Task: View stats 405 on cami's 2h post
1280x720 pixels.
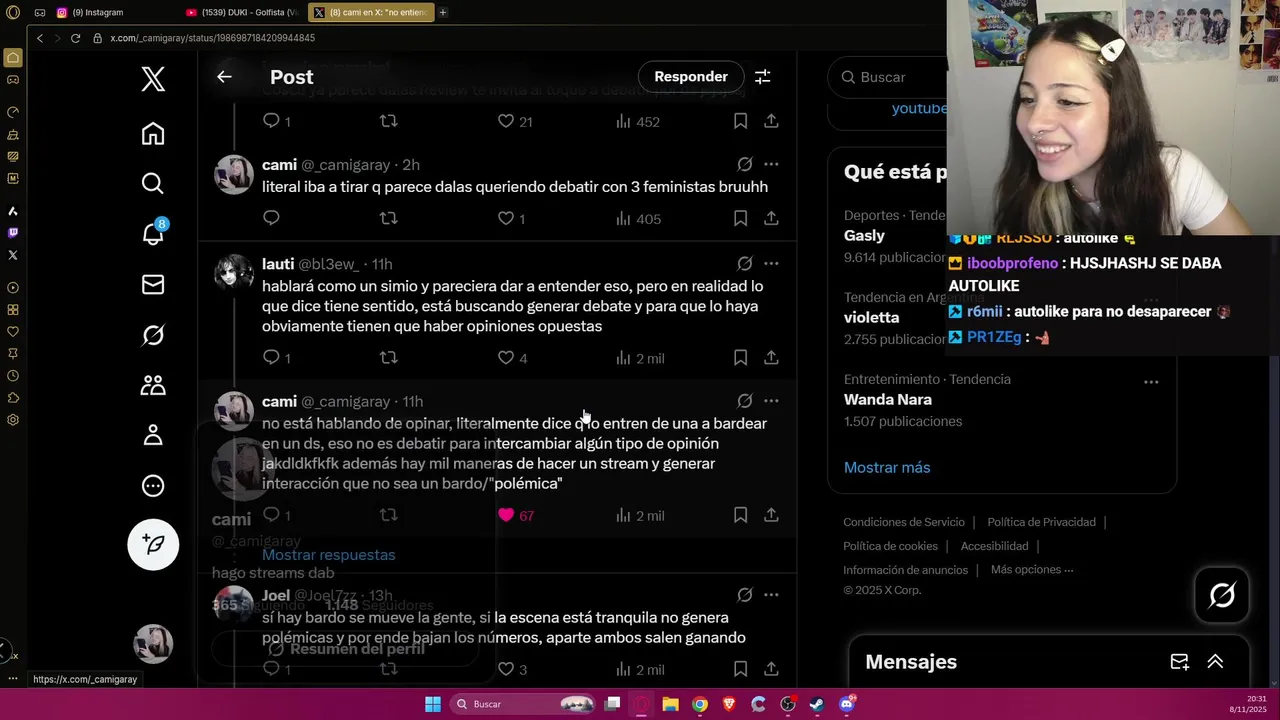Action: point(638,218)
